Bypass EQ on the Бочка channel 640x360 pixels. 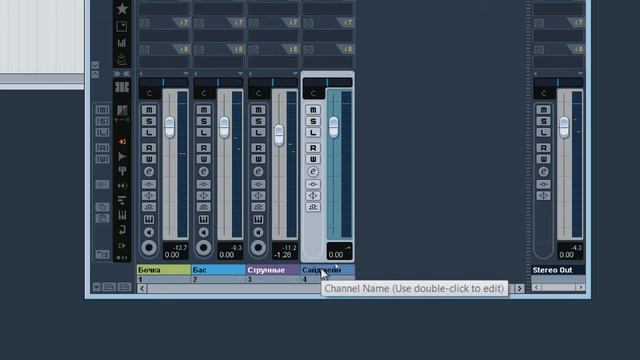click(x=149, y=196)
